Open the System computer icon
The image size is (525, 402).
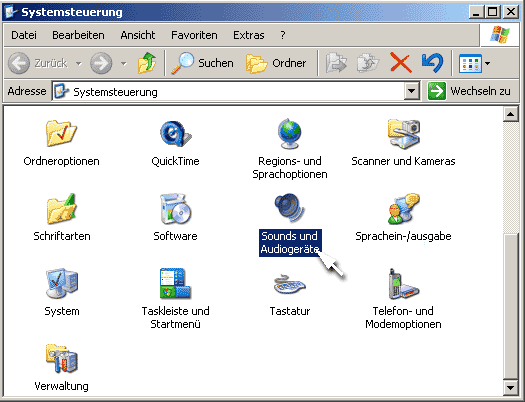[62, 283]
